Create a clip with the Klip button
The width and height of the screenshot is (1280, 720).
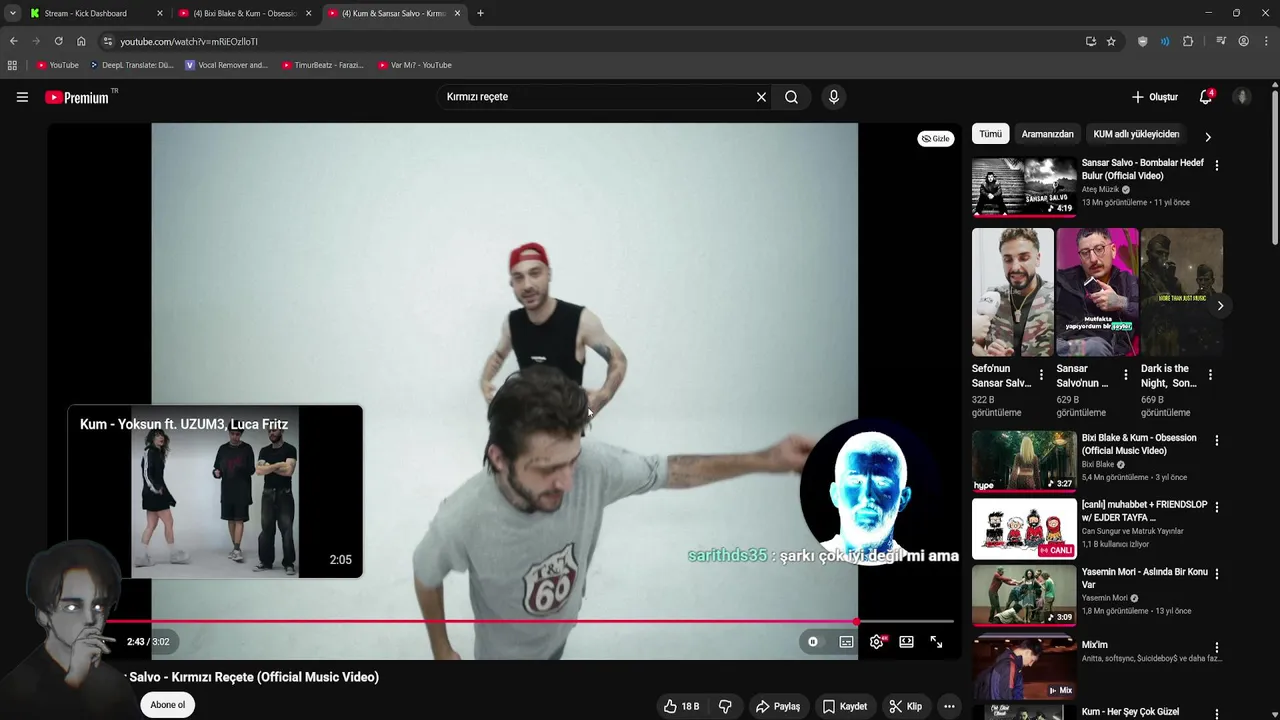(906, 706)
